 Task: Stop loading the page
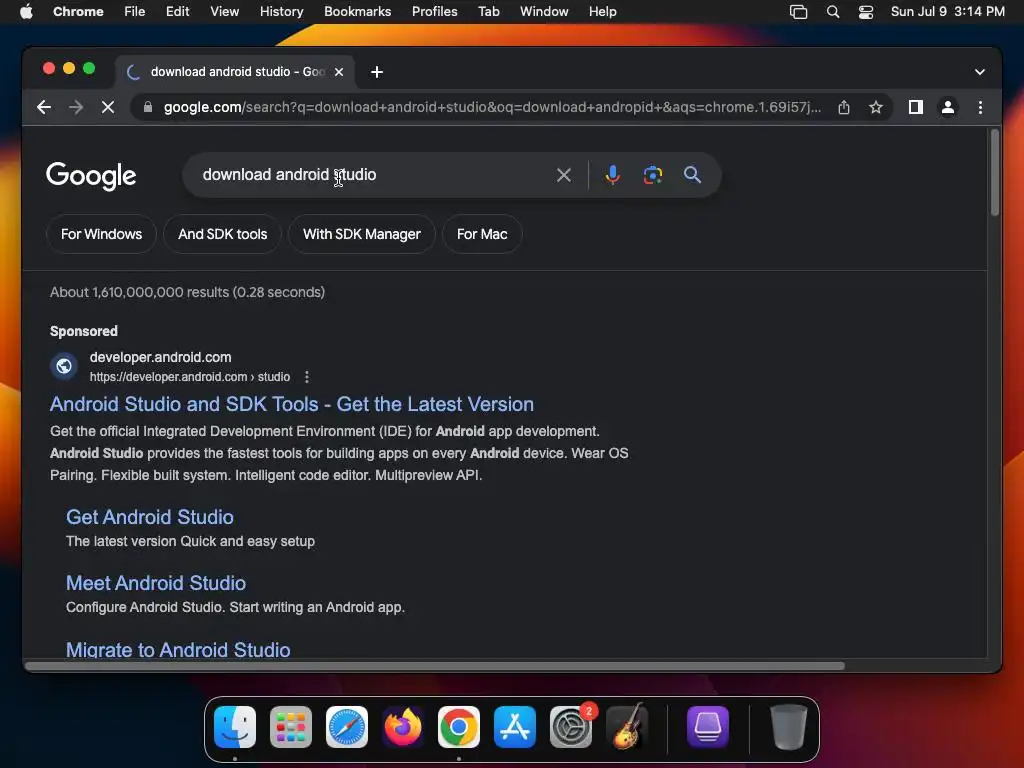(108, 107)
